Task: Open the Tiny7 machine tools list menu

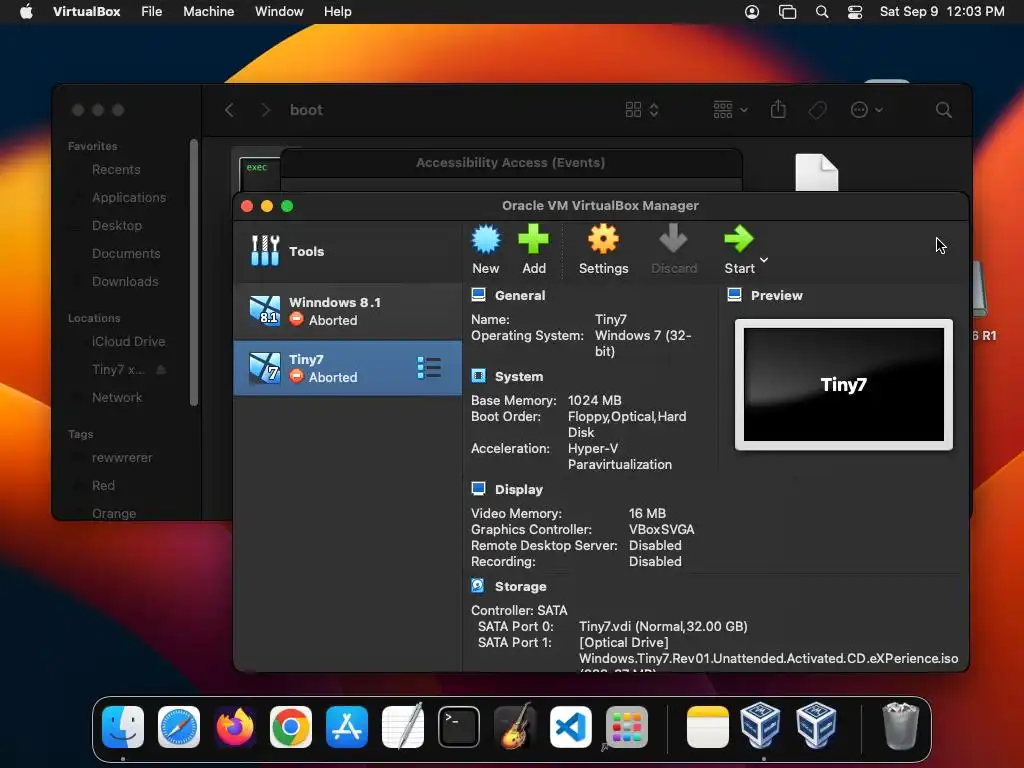Action: tap(429, 368)
